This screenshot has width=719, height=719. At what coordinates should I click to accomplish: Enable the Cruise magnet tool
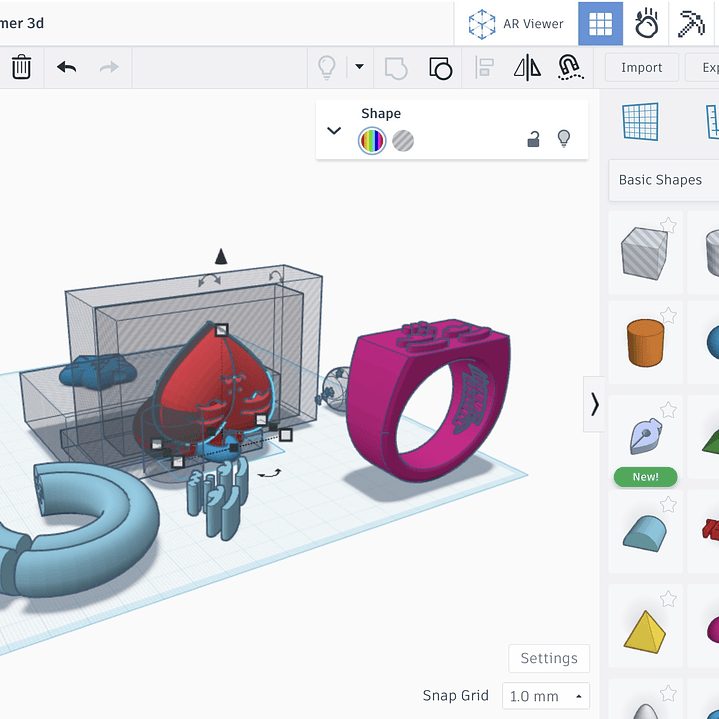click(x=569, y=68)
